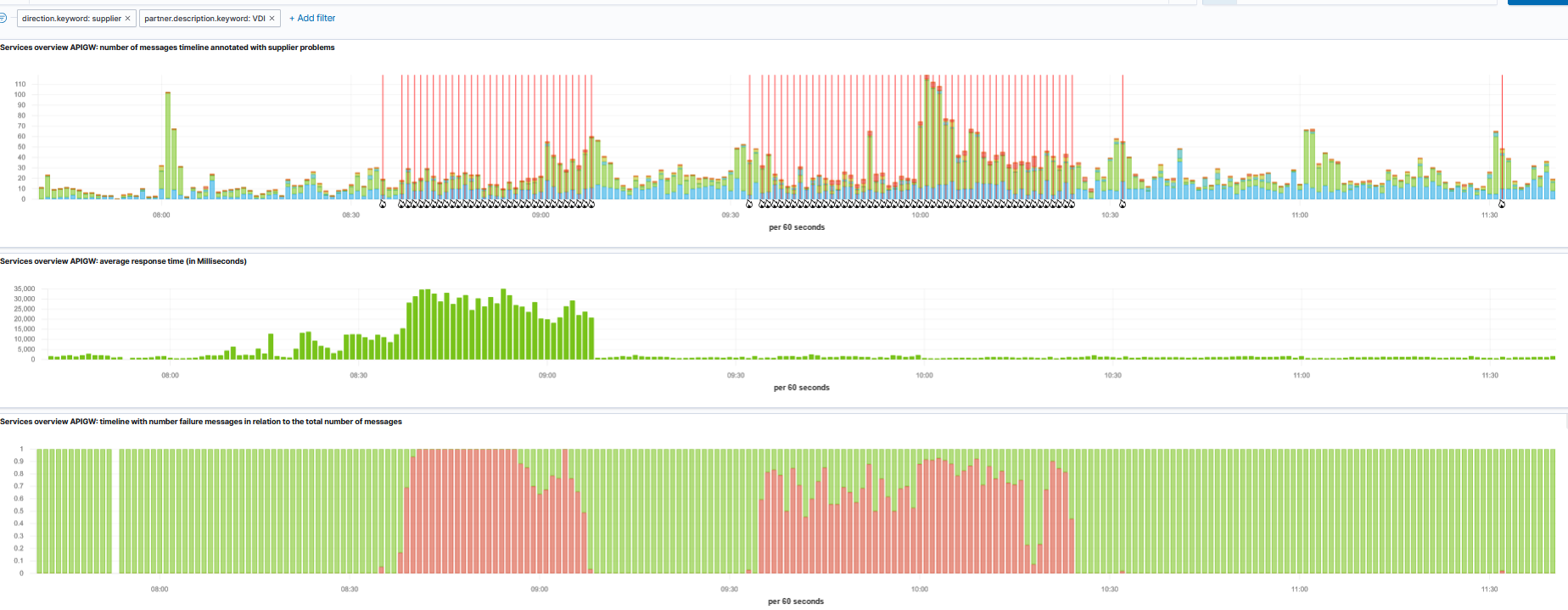This screenshot has width=1568, height=610.
Task: Click the lone fire annotation icon near 10:32
Action: click(1123, 204)
